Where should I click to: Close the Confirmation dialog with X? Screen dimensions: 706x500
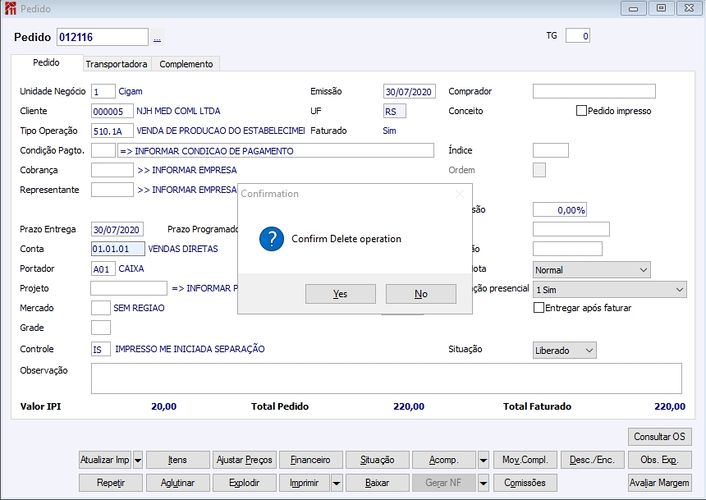click(459, 193)
